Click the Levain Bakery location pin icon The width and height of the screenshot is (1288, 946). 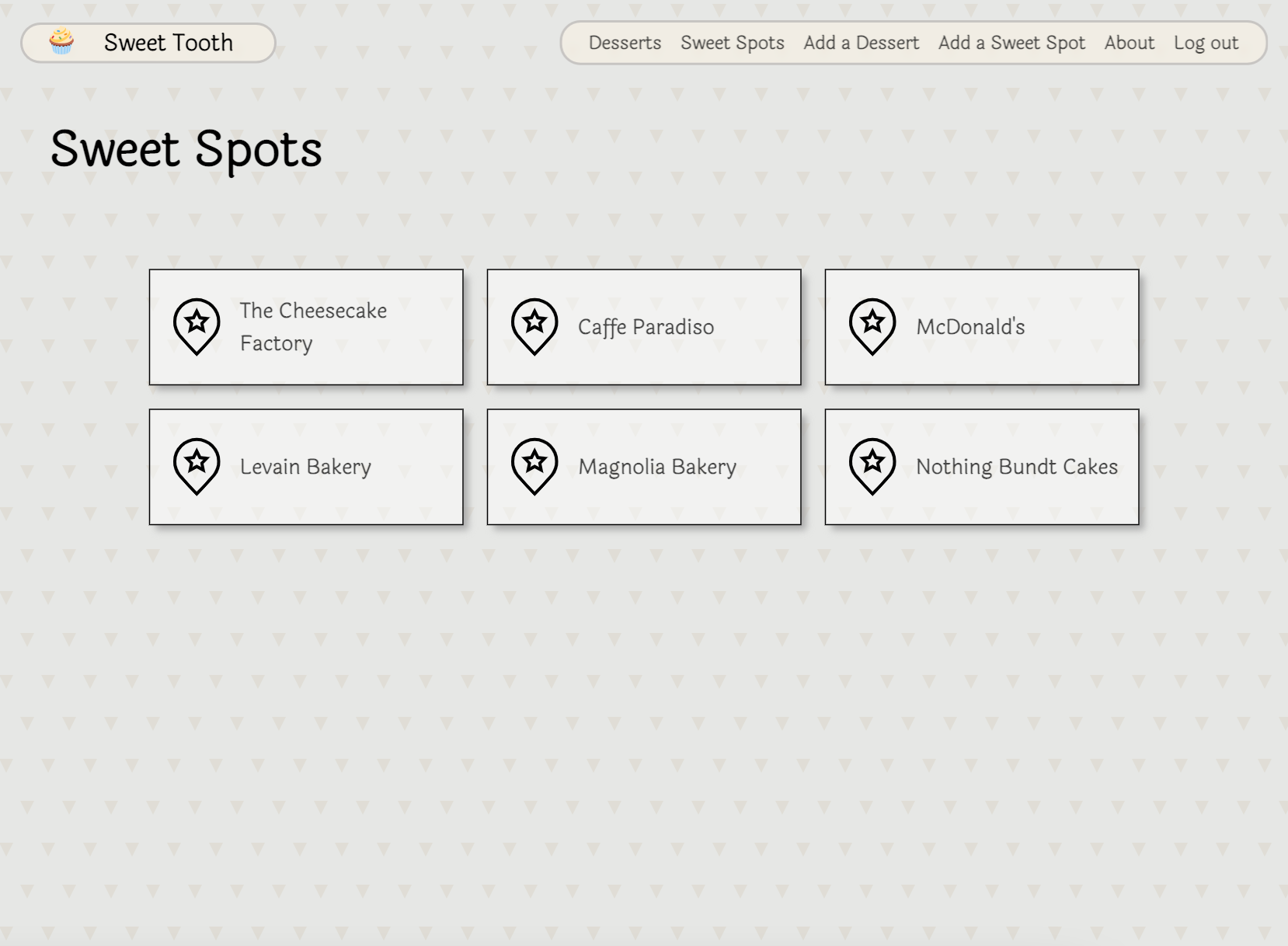(197, 467)
